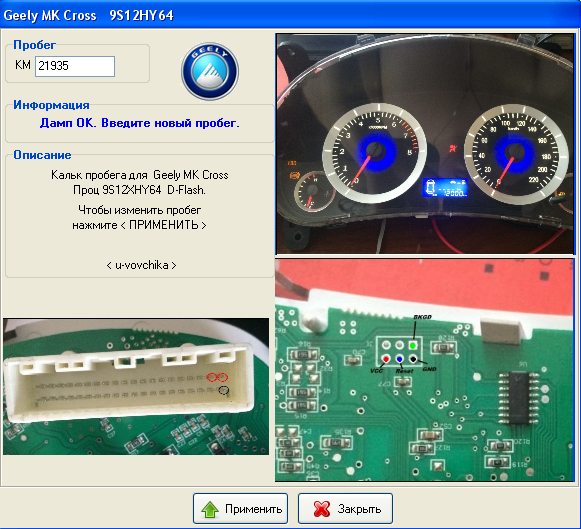Click the speedometer gauge in photo
The height and width of the screenshot is (529, 581).
click(515, 153)
